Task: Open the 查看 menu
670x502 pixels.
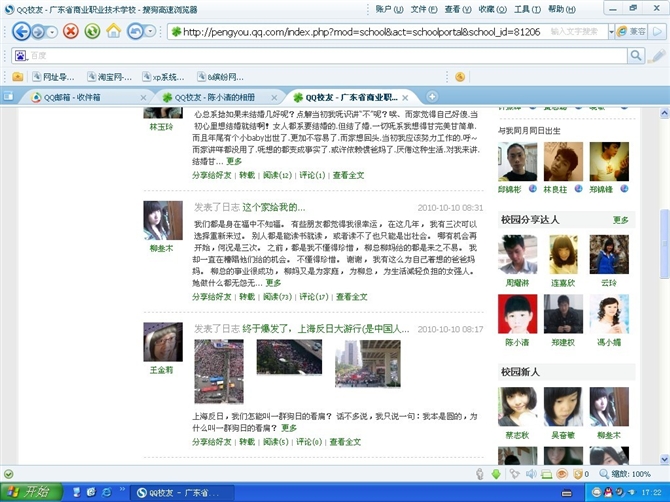Action: pos(458,9)
